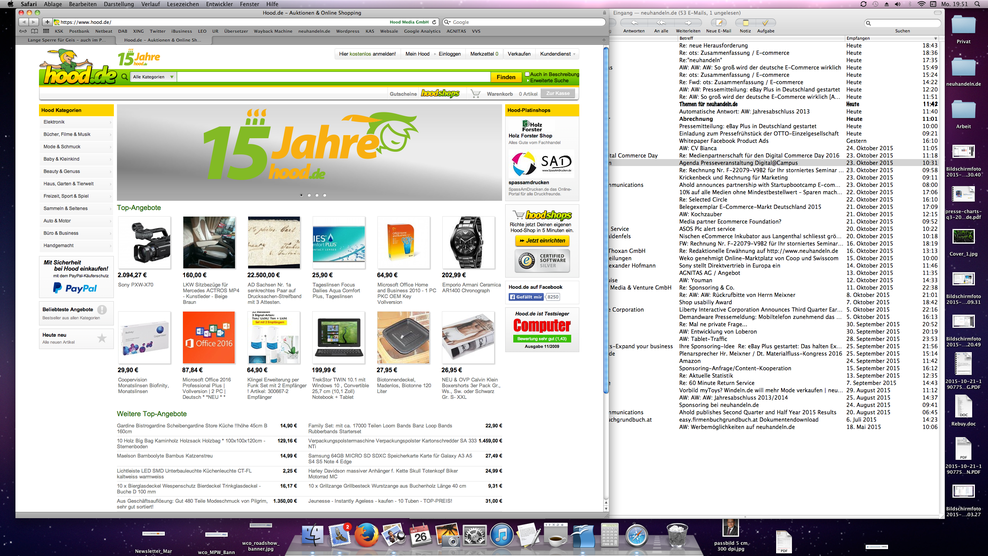
Task: Click the Safari back navigation arrow
Action: [24, 22]
